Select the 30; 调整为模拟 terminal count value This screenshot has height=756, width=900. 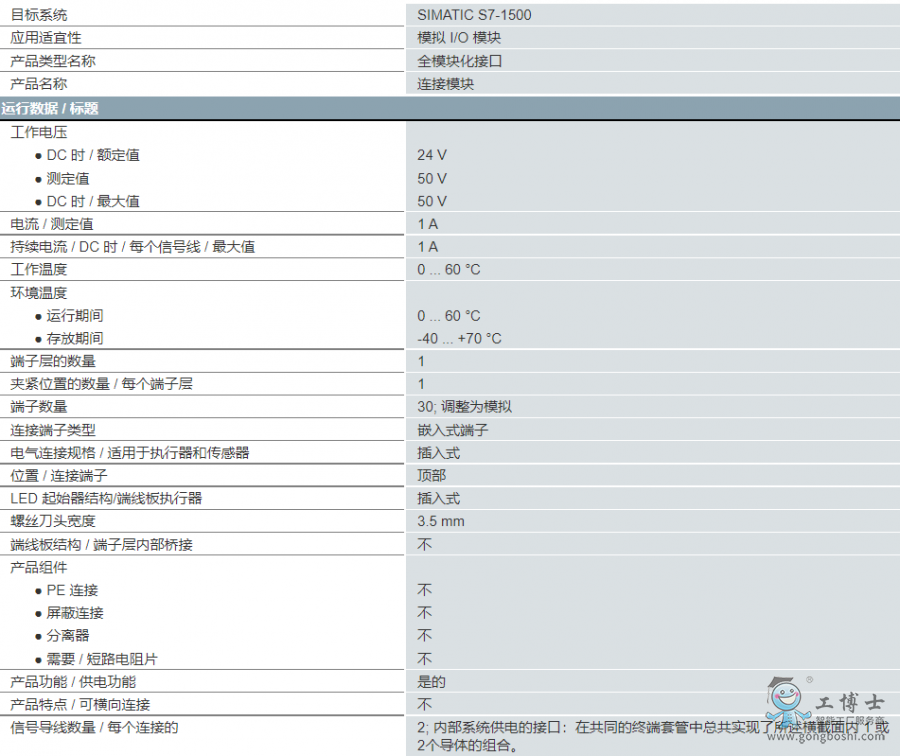click(464, 407)
